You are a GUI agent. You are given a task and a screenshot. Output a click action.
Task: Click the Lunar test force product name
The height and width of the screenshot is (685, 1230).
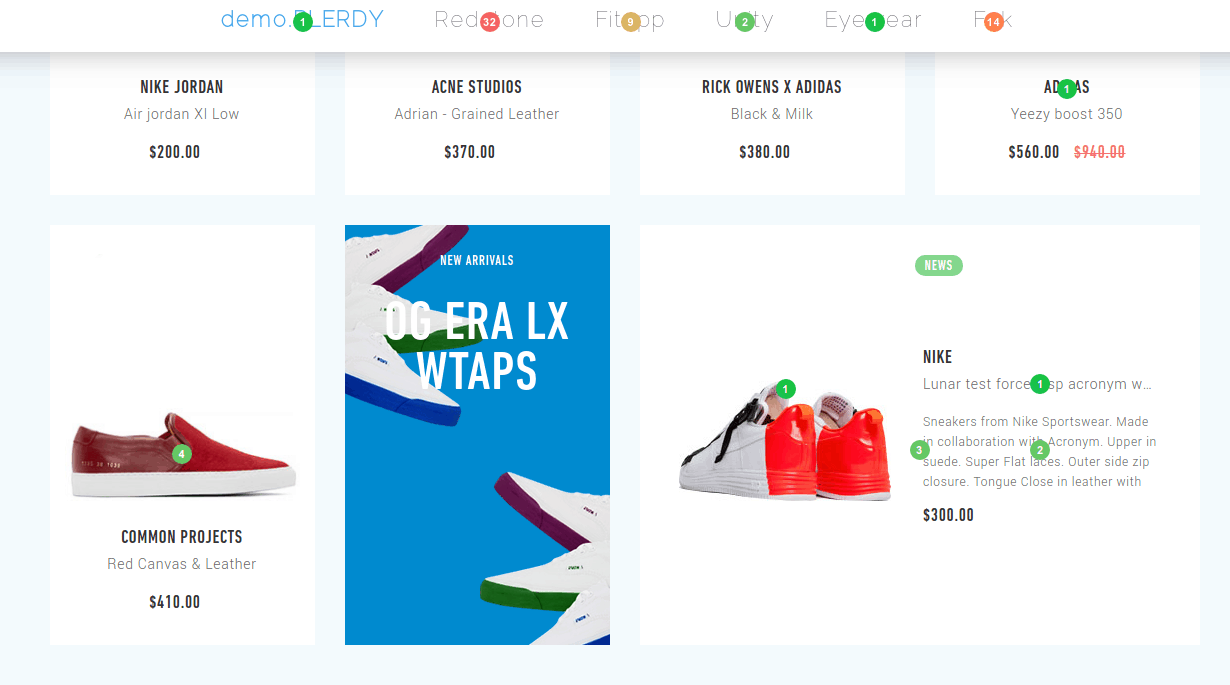pyautogui.click(x=1038, y=384)
